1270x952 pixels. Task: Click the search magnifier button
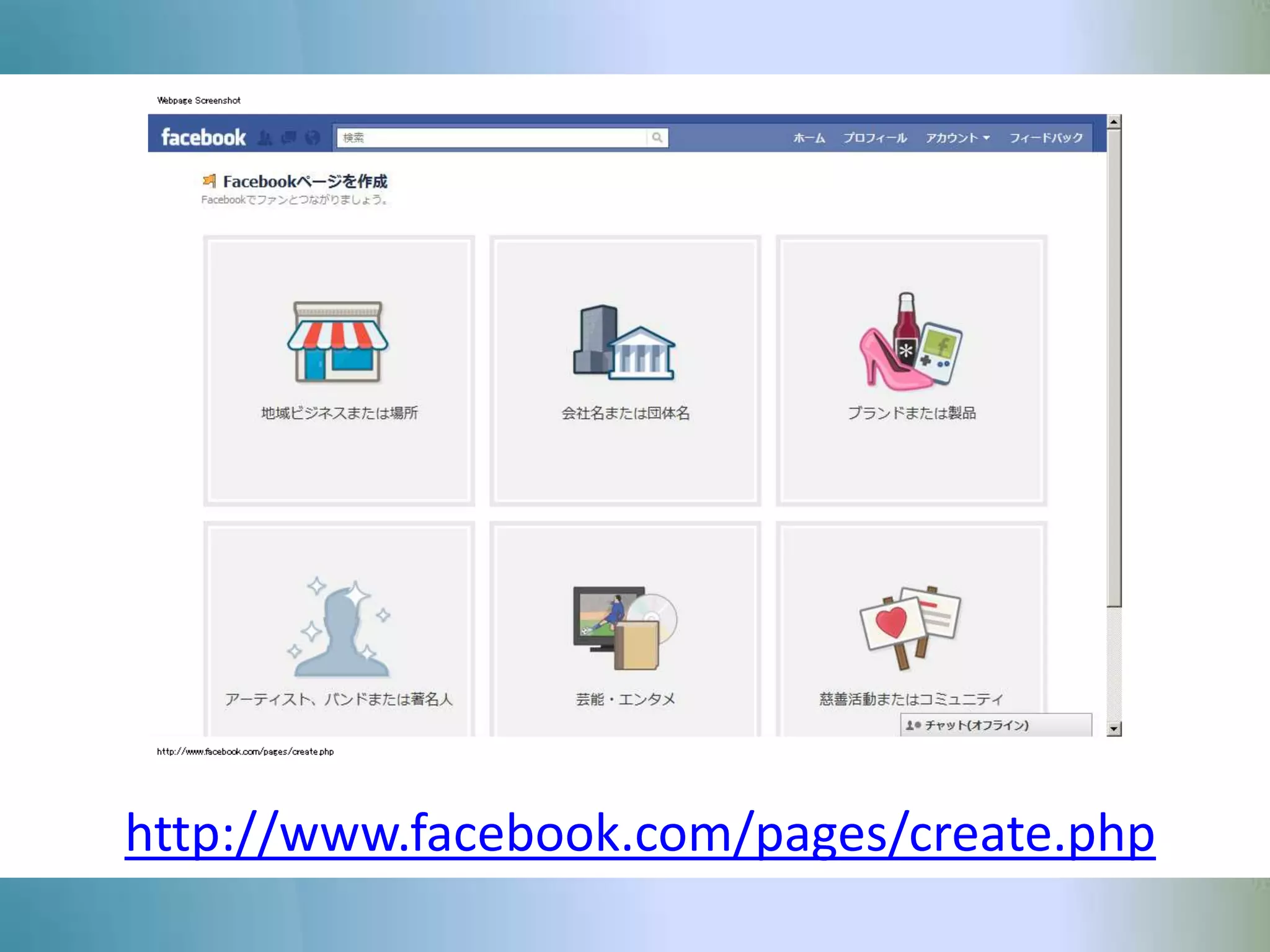657,138
